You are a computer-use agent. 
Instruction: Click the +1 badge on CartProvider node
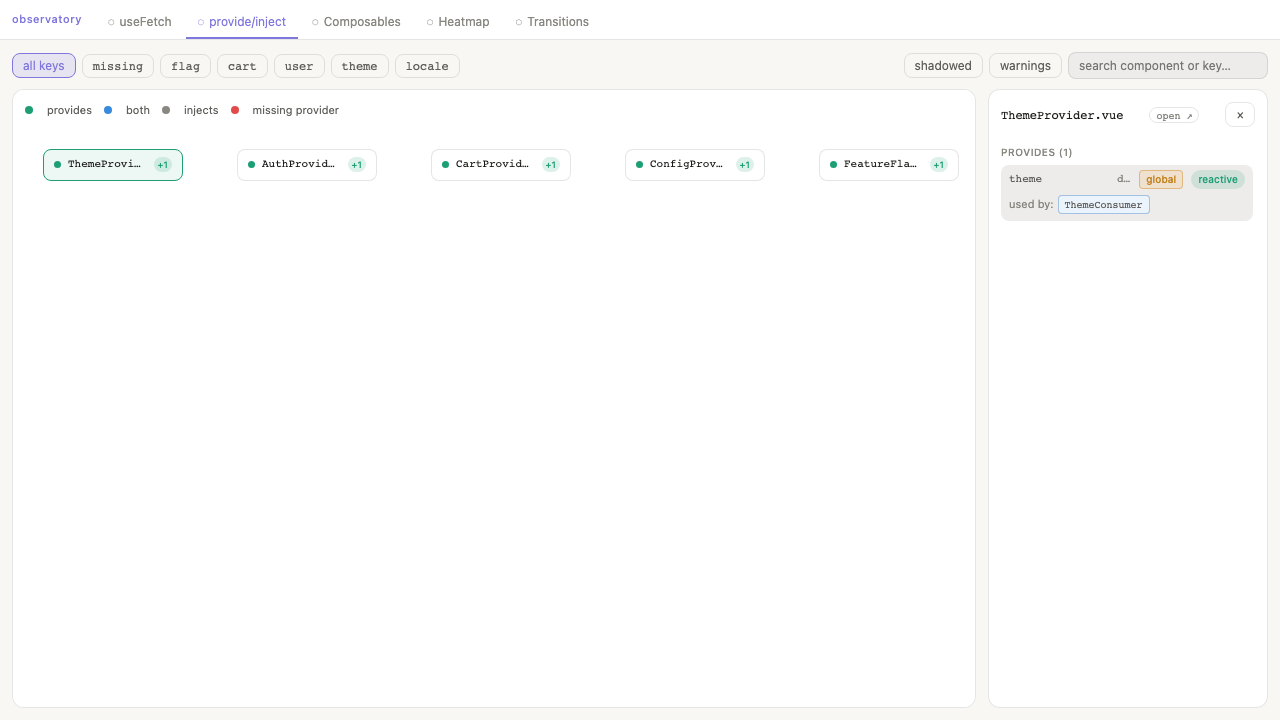pos(550,165)
